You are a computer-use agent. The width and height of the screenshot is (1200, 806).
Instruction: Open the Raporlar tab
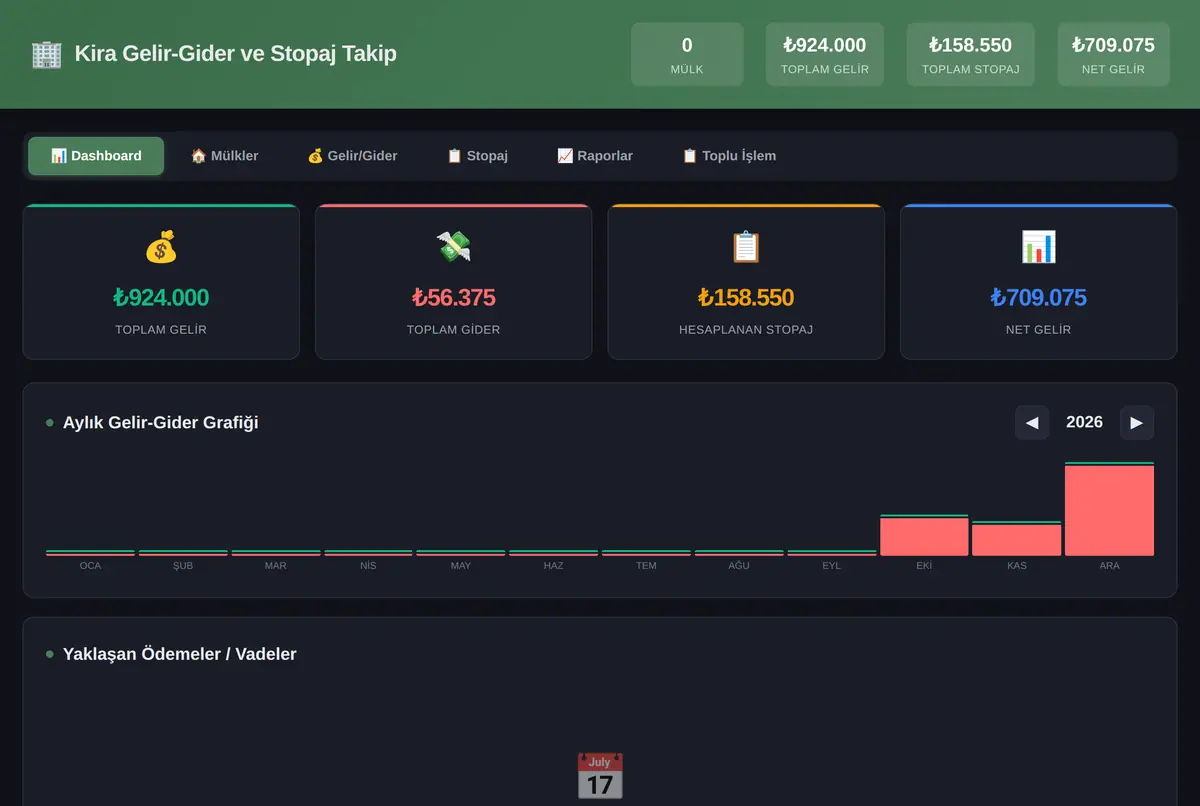[595, 156]
